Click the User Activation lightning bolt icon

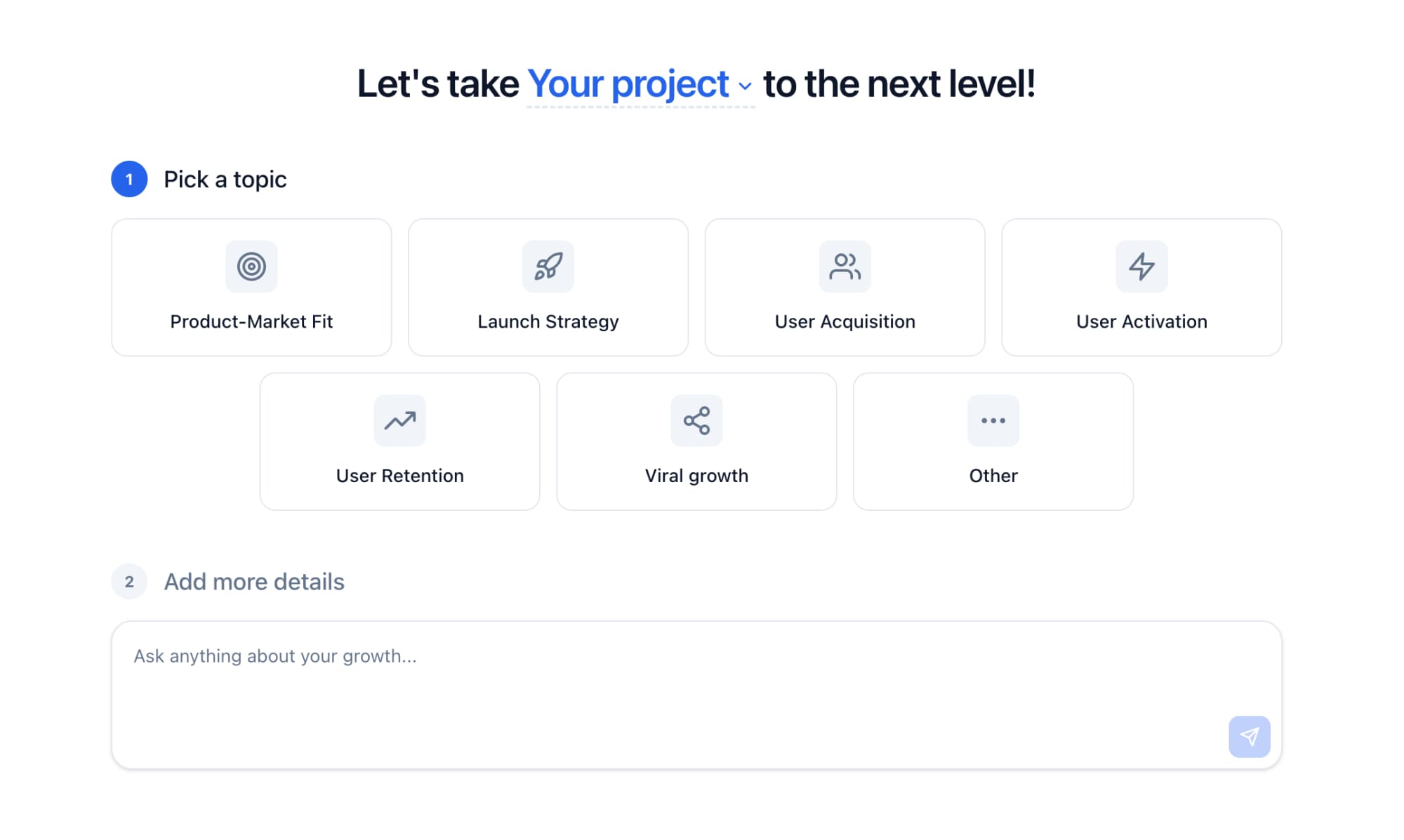(1141, 267)
